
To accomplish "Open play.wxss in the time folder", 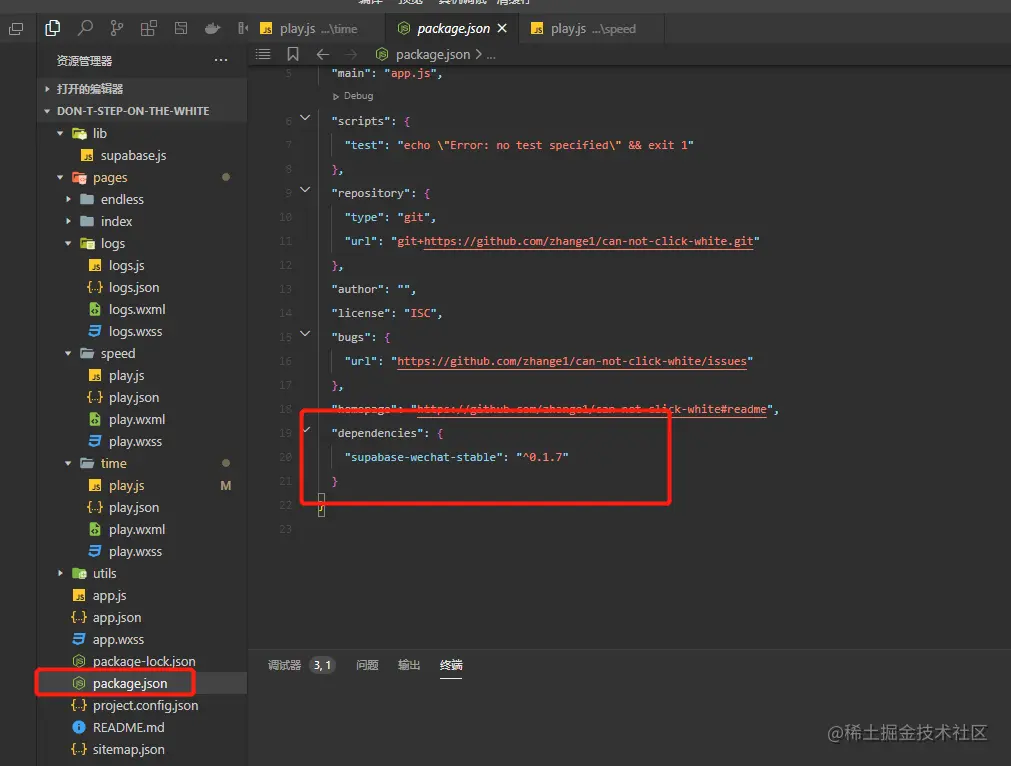I will (x=135, y=551).
